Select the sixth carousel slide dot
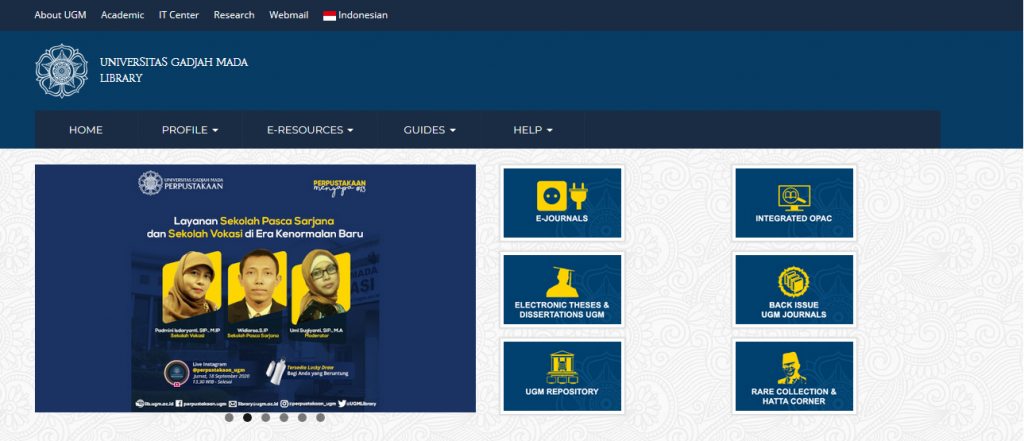Image resolution: width=1024 pixels, height=441 pixels. (321, 417)
